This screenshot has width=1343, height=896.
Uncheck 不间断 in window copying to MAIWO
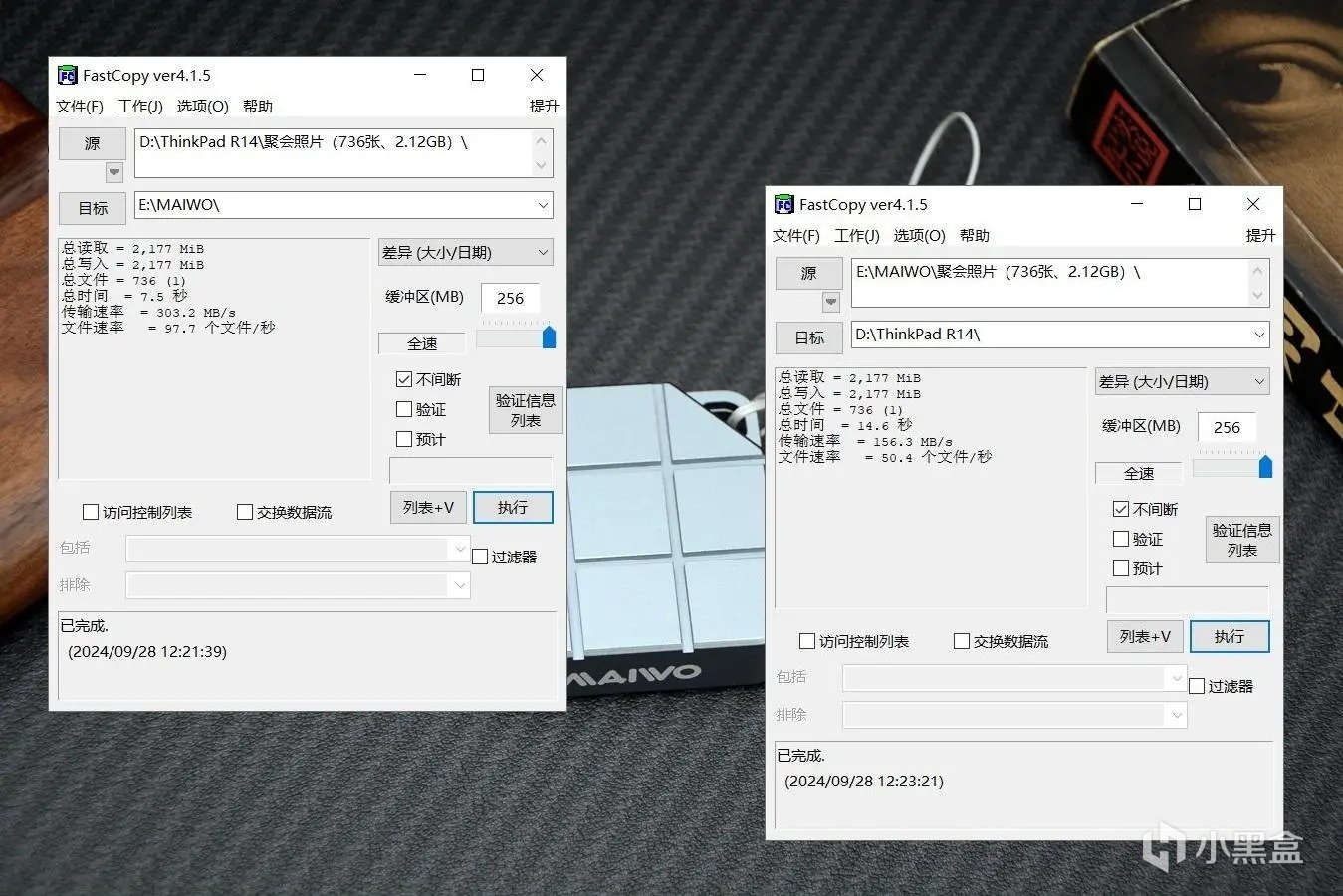tap(404, 379)
